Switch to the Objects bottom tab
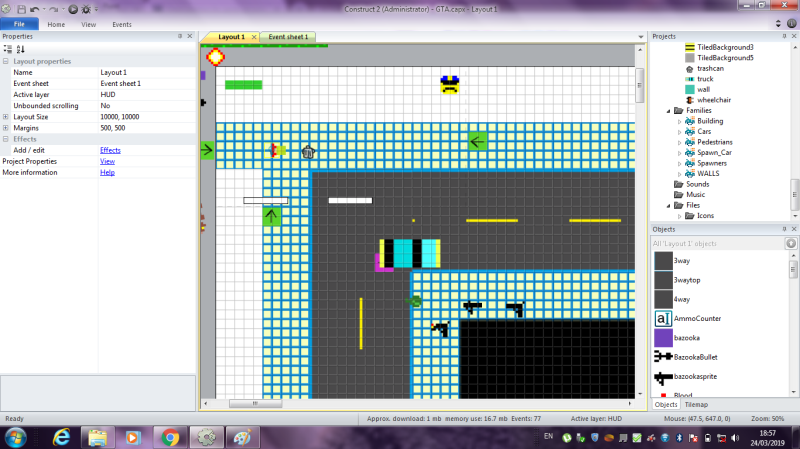Viewport: 800px width, 449px height. point(666,405)
